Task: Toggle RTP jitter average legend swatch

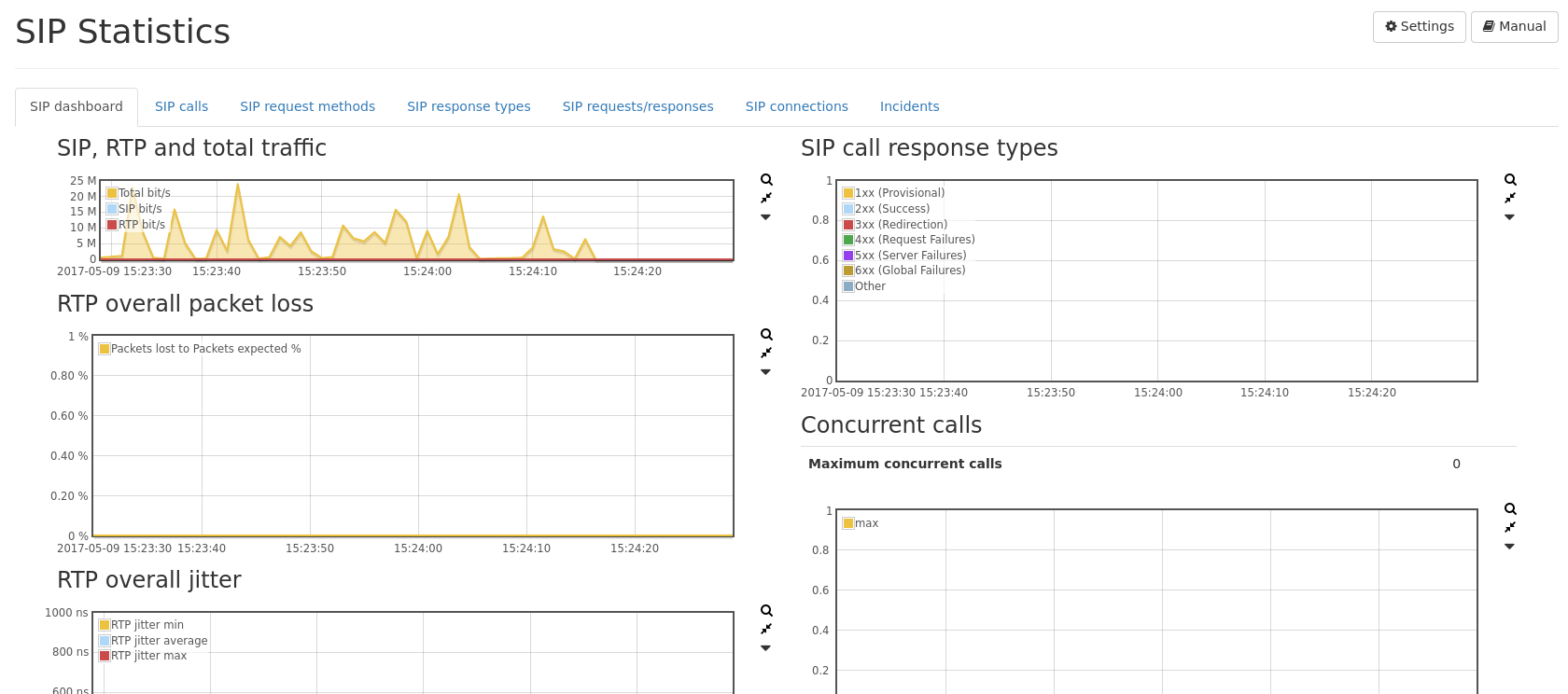Action: (105, 641)
